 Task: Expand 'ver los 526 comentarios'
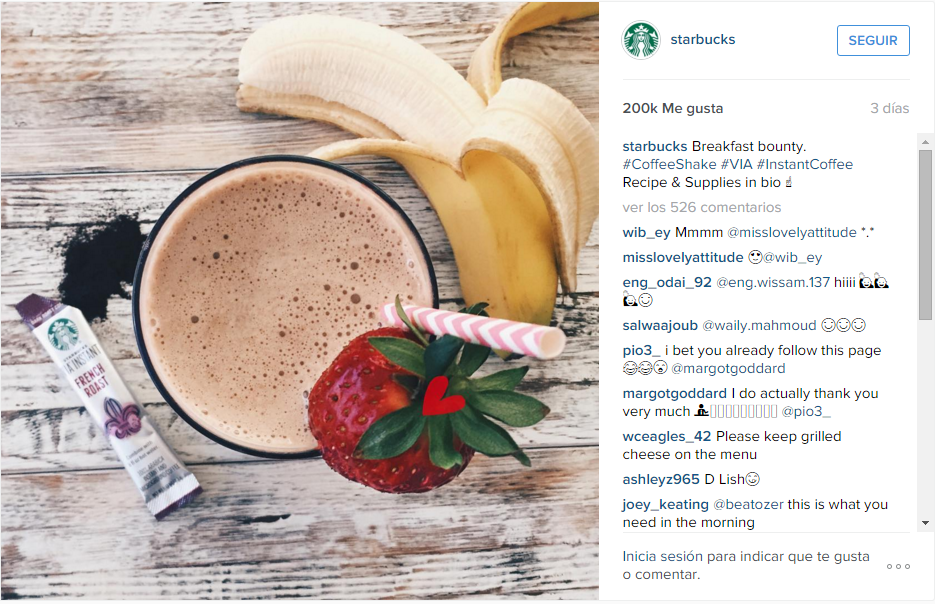[701, 207]
